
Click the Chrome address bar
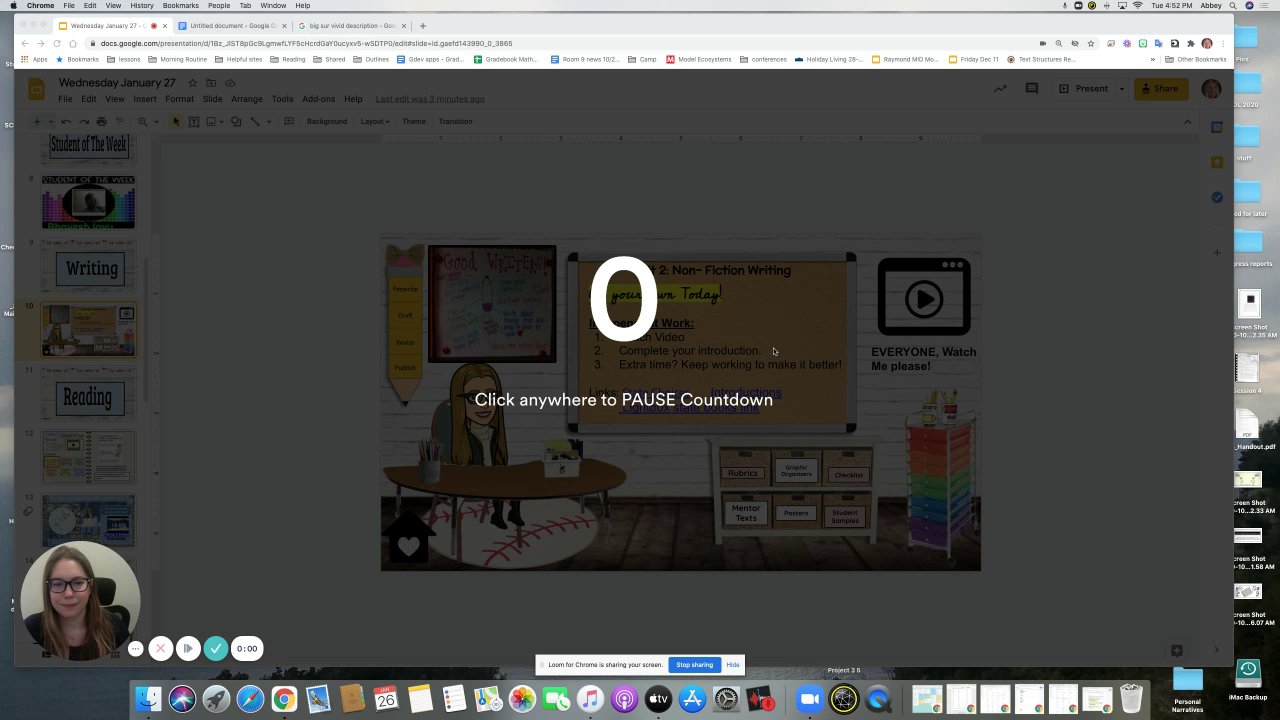[560, 44]
